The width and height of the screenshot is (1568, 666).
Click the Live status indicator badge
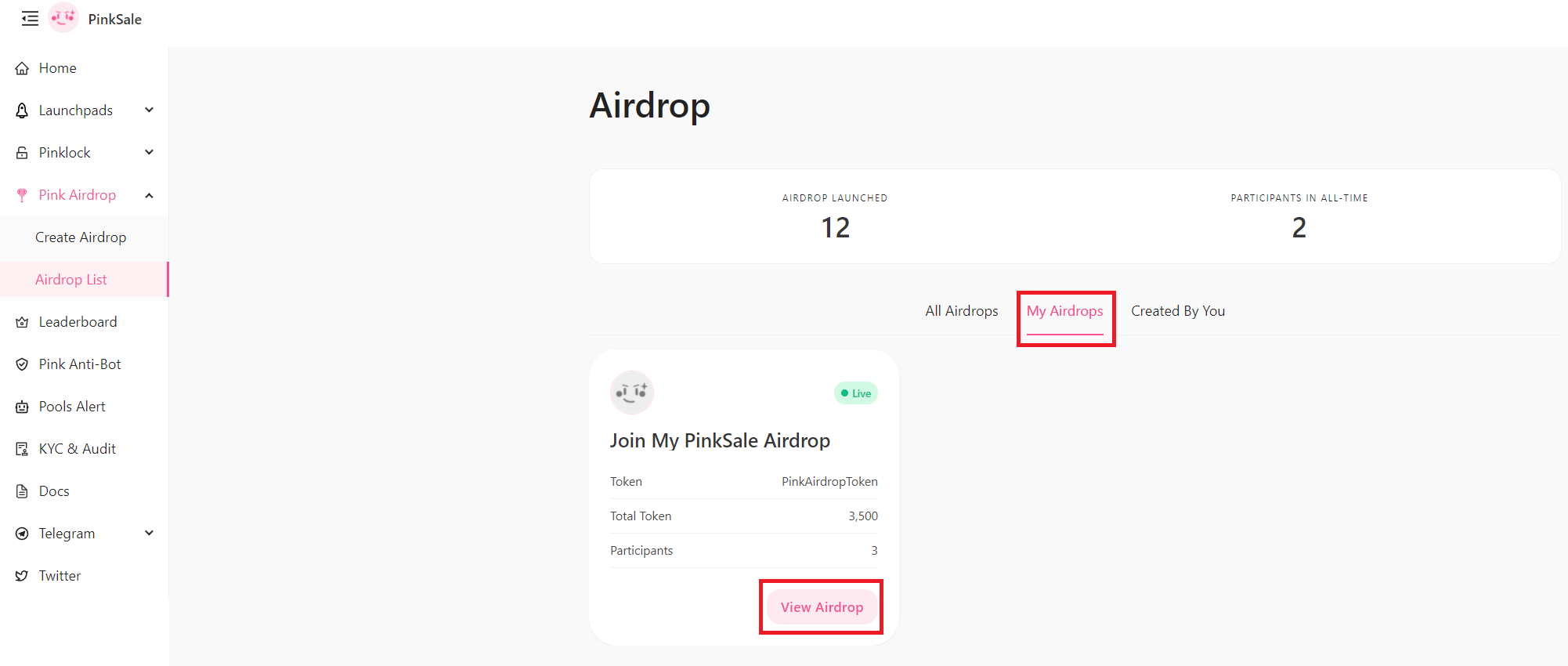(855, 393)
